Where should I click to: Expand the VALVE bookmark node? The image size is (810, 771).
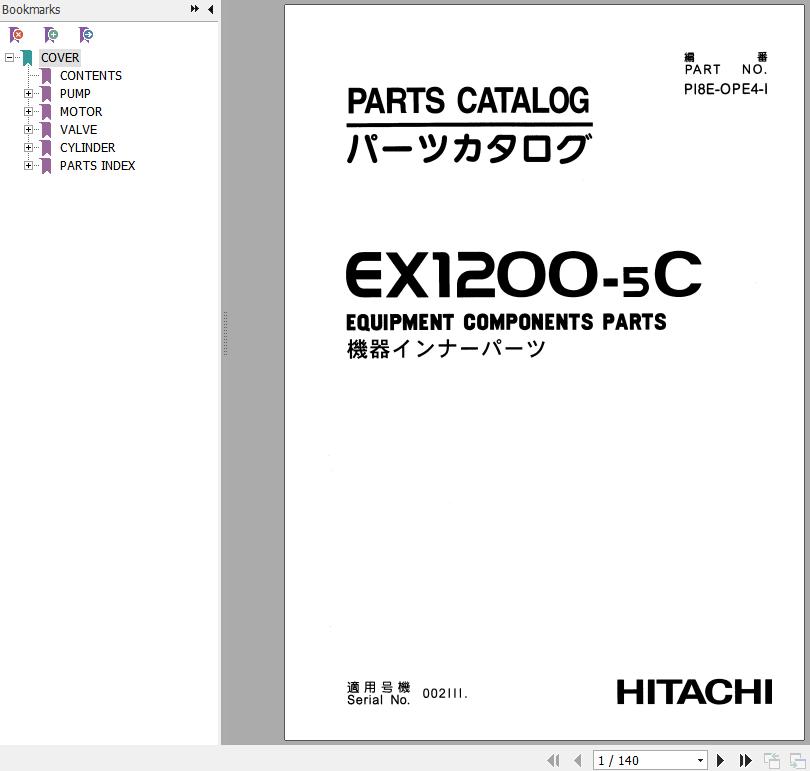(28, 130)
